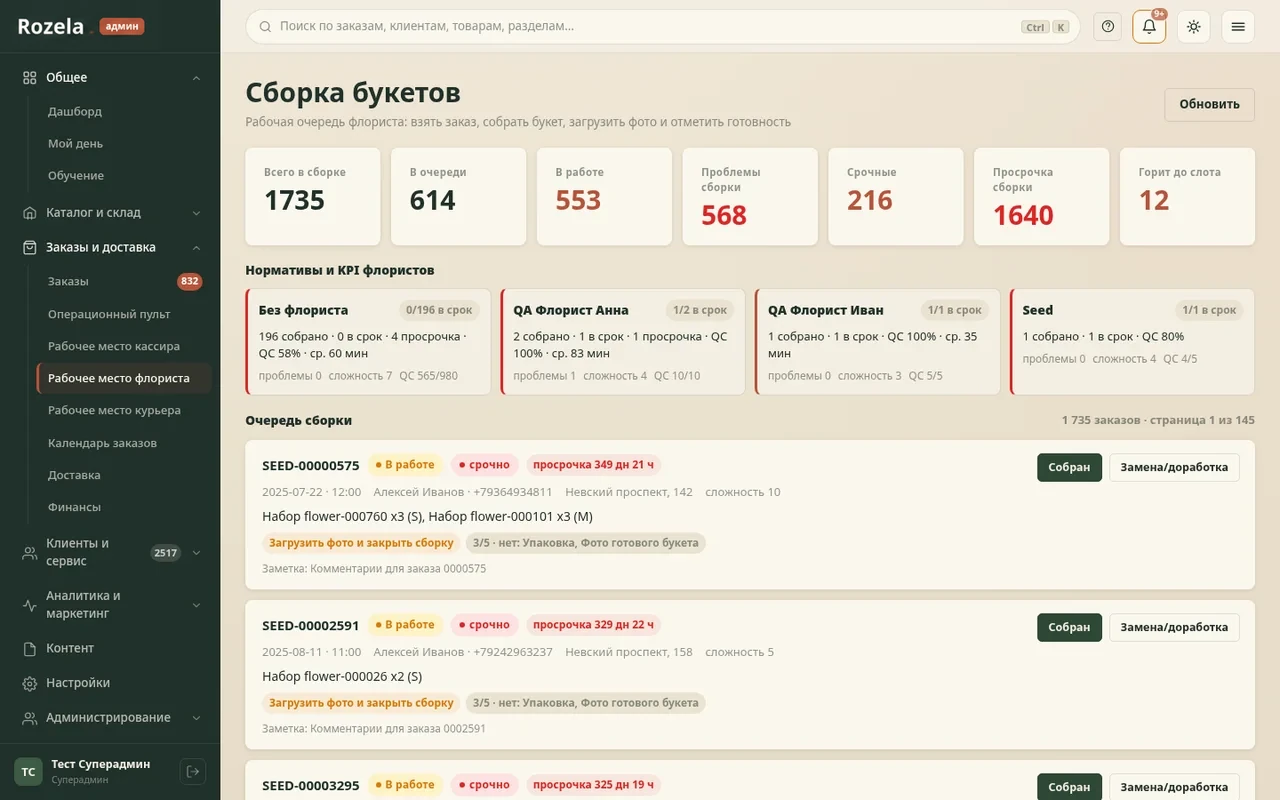Screen dimensions: 1280x800
Task: Click order number SEED-00002591
Action: 311,625
